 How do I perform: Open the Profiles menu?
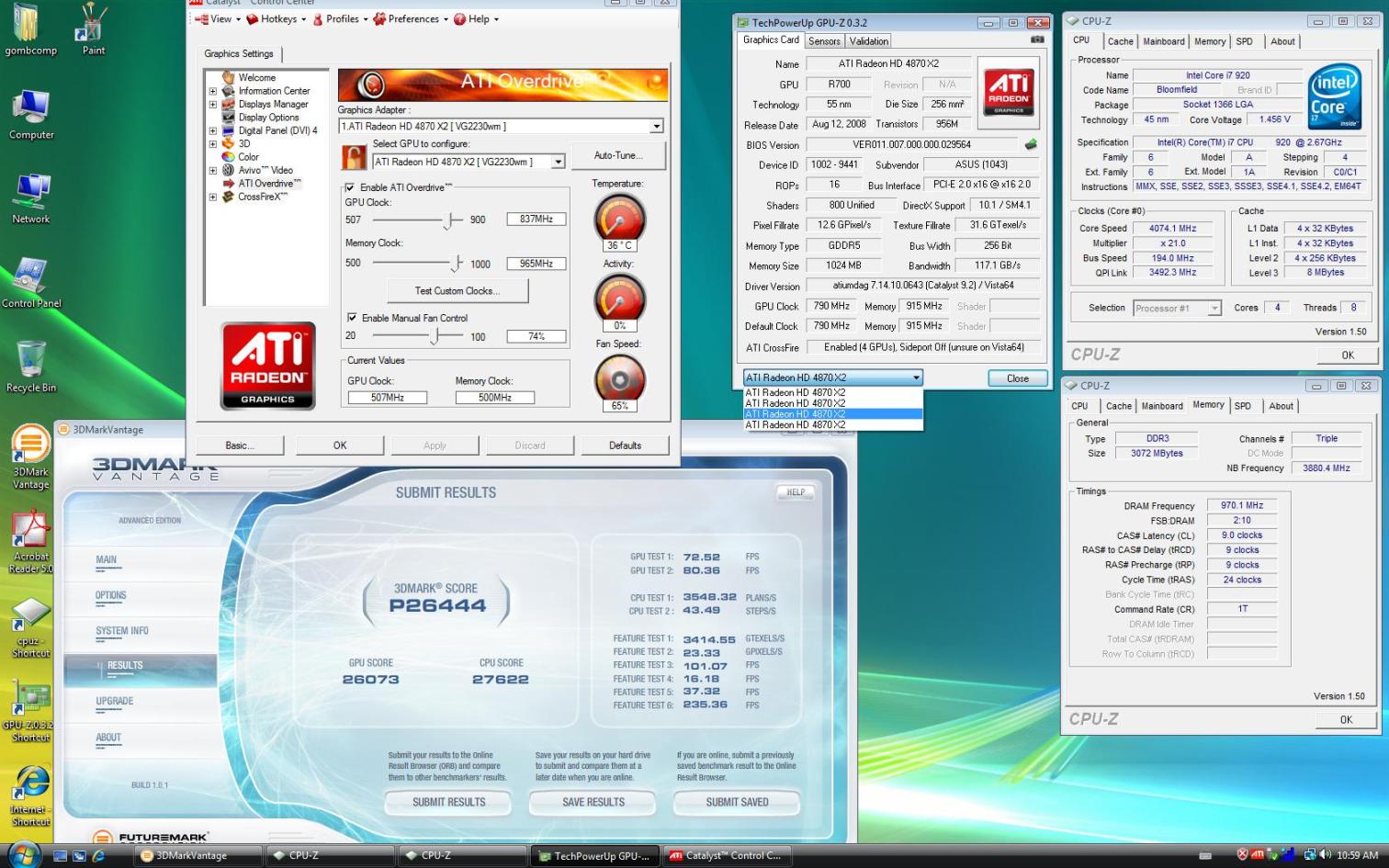[x=341, y=18]
